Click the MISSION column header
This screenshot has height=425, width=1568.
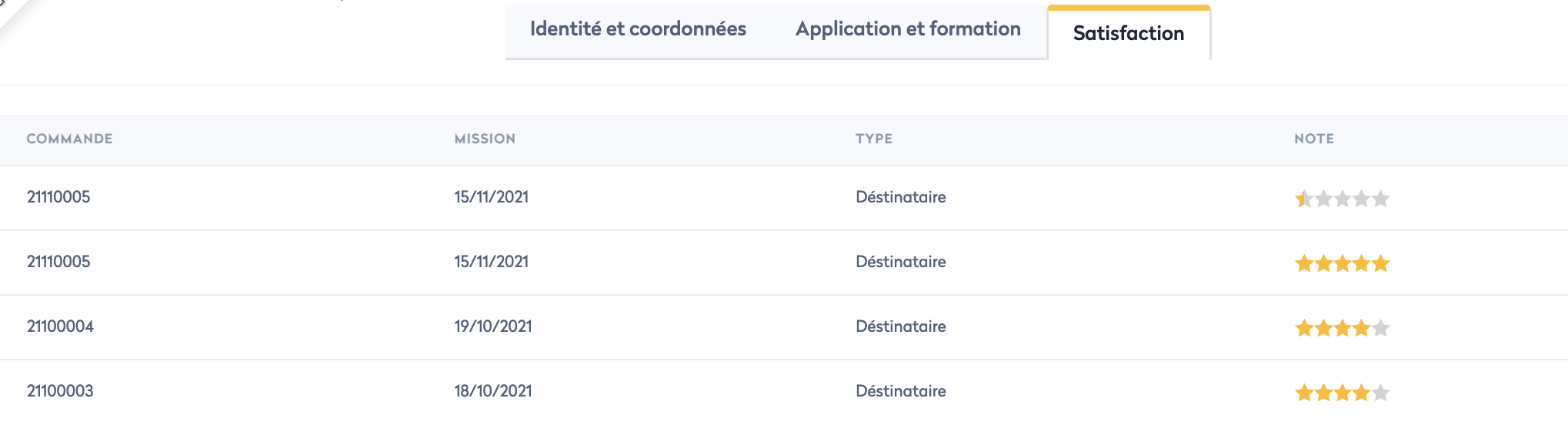point(485,139)
